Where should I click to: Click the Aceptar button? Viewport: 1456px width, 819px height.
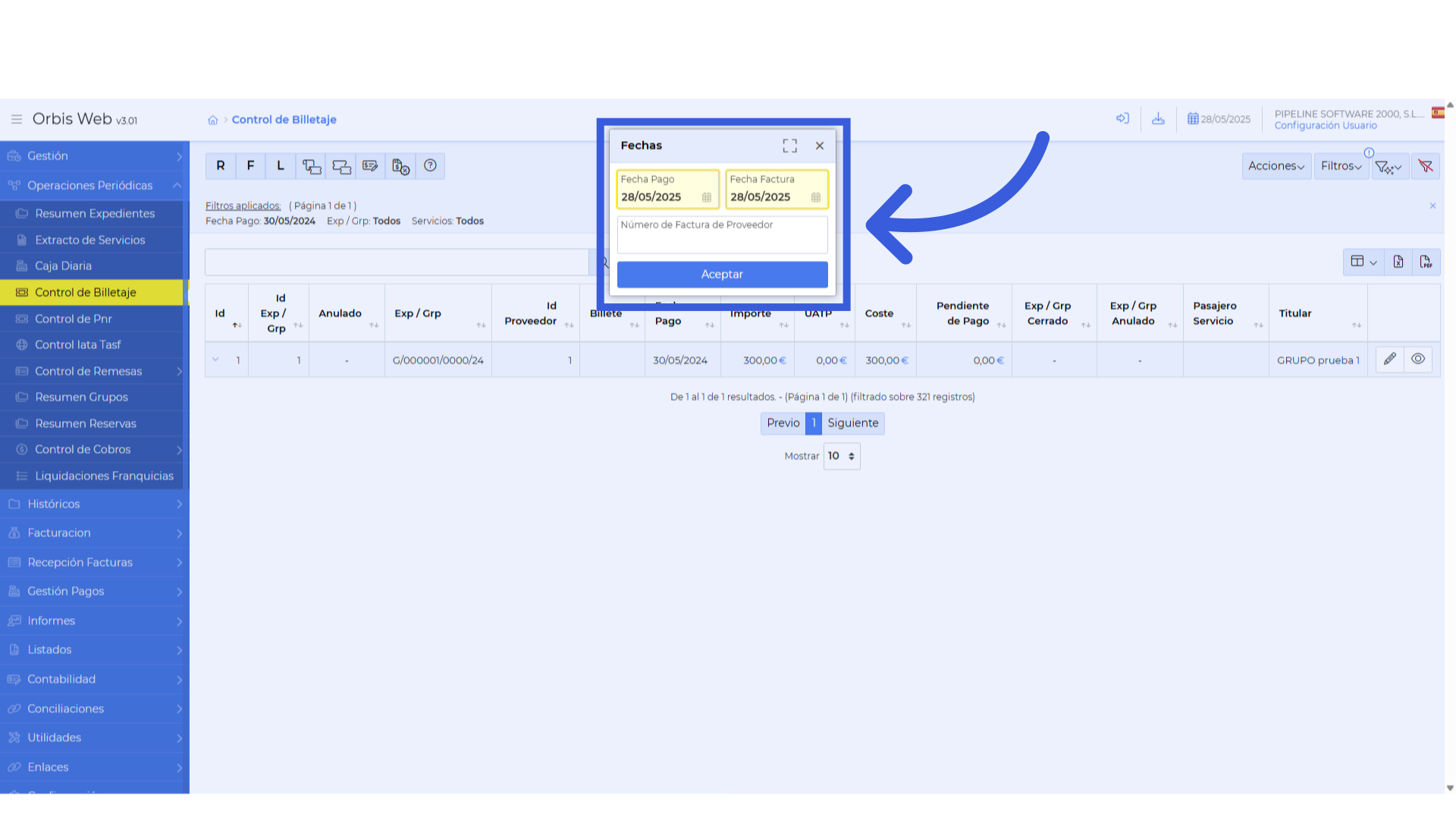722,275
